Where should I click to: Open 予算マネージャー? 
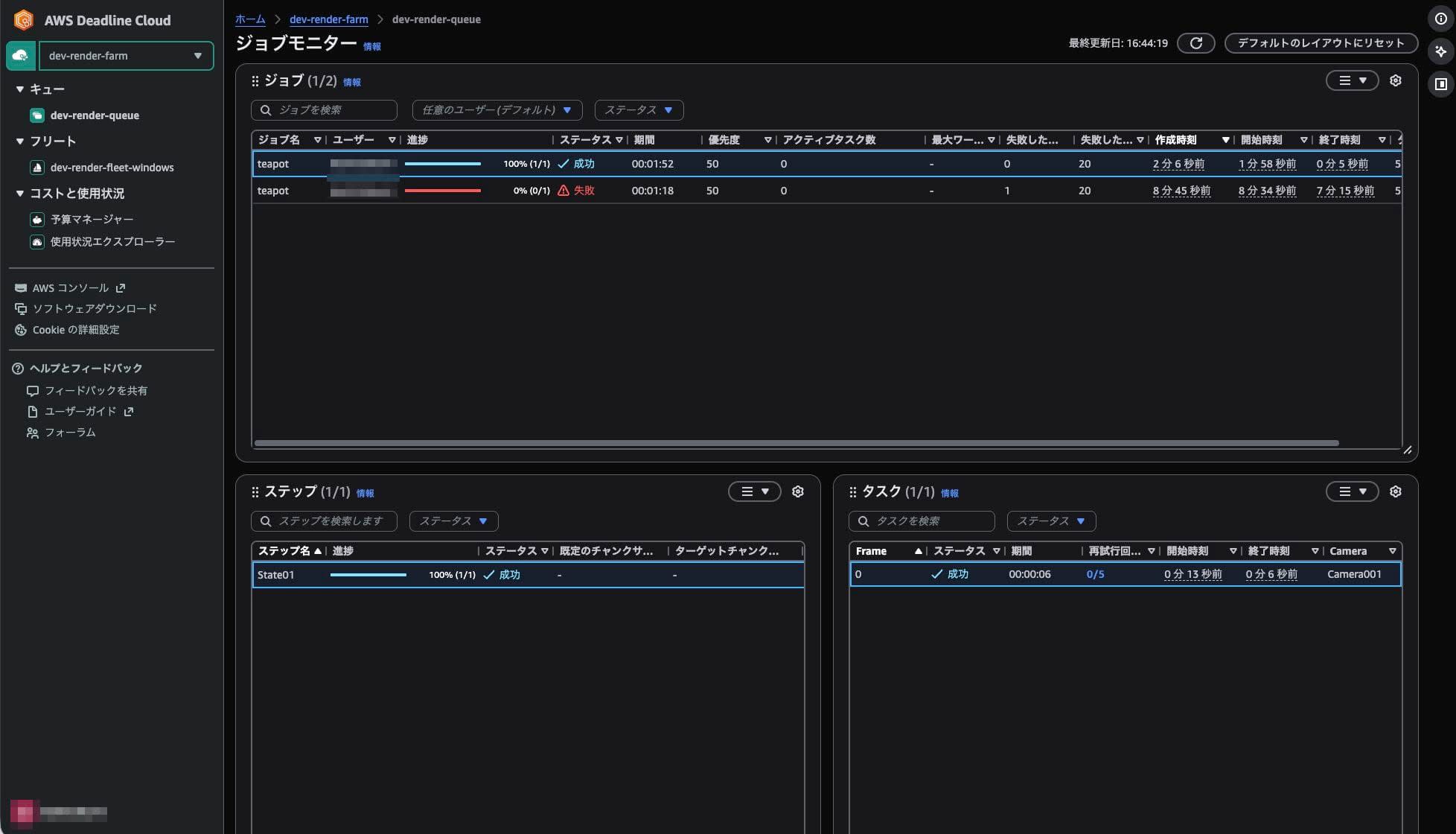tap(92, 220)
